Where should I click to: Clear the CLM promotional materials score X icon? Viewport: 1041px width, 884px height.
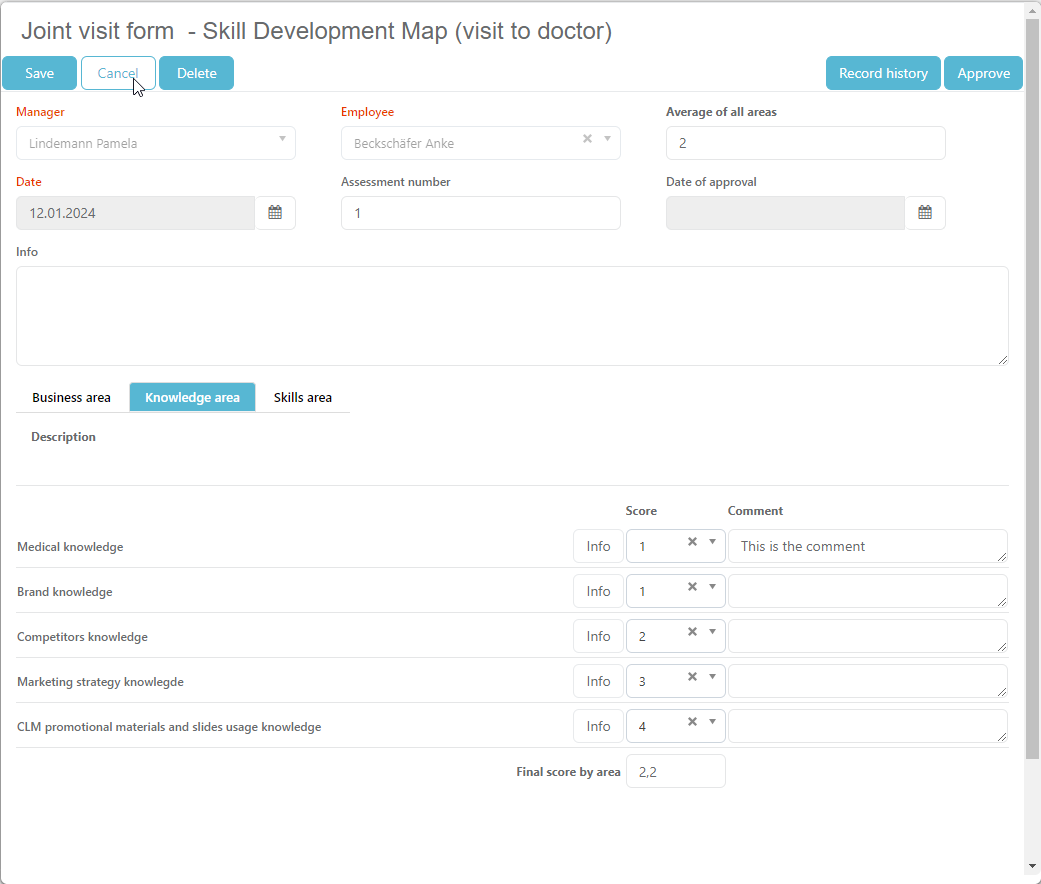tap(692, 722)
